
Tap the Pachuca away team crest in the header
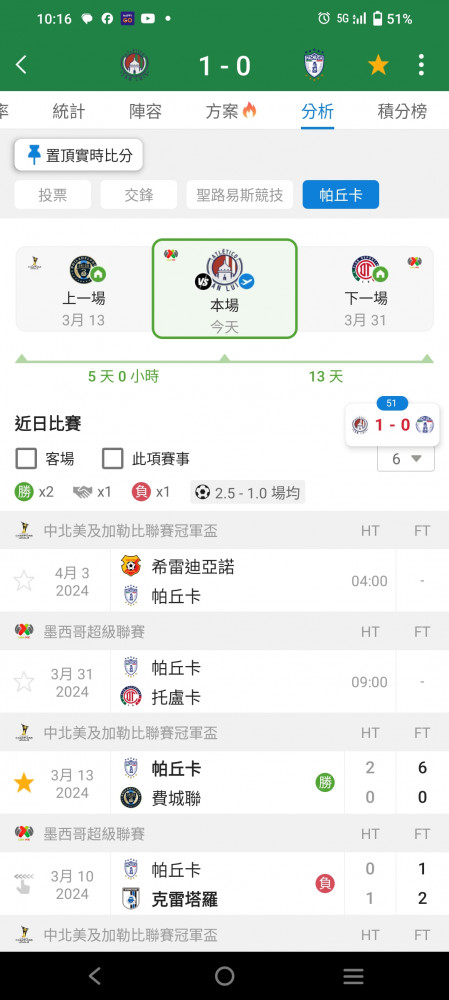[314, 65]
